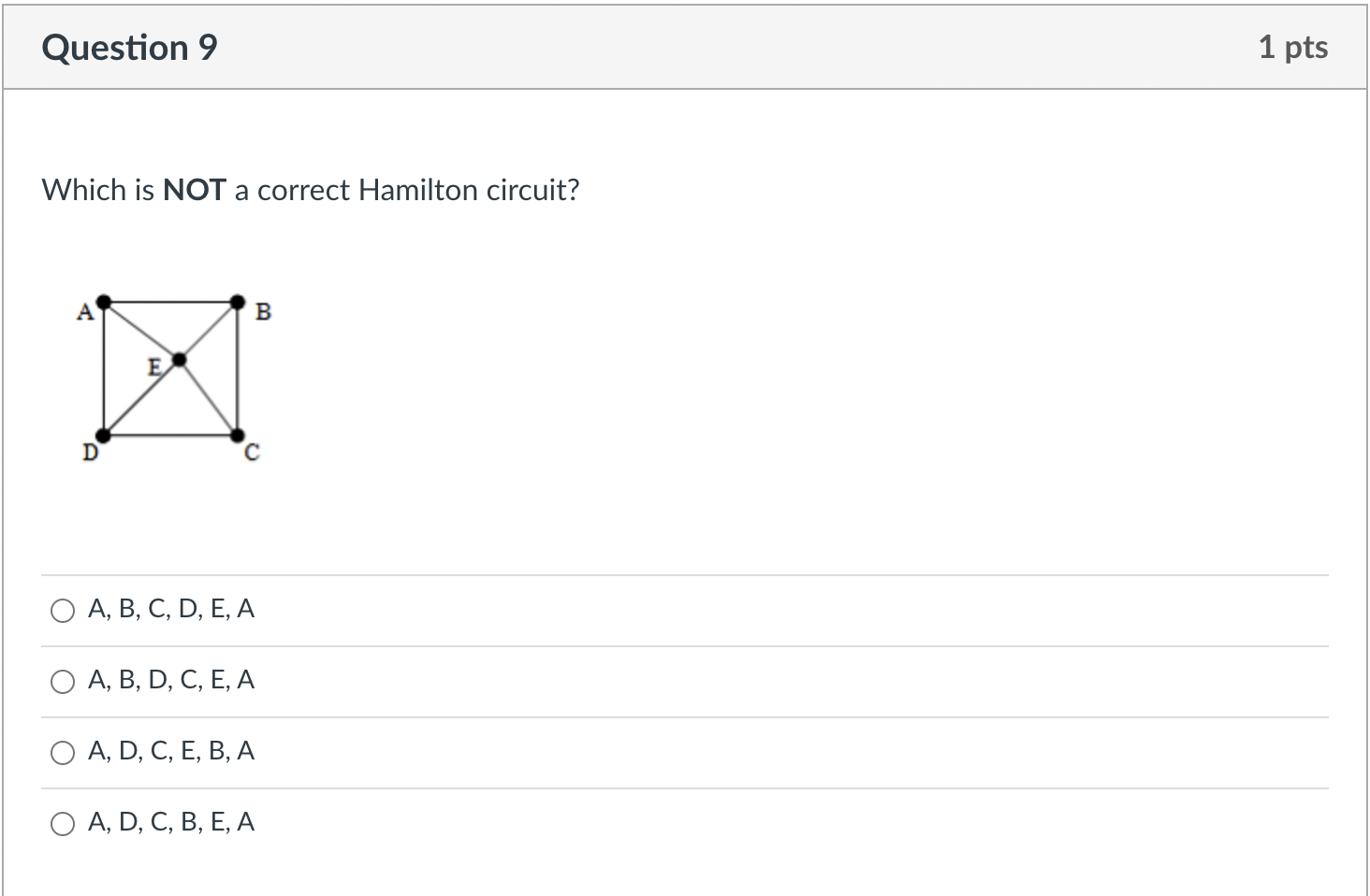Screen dimensions: 1370x896
Task: Click vertex D in the graph diagram
Action: click(105, 434)
